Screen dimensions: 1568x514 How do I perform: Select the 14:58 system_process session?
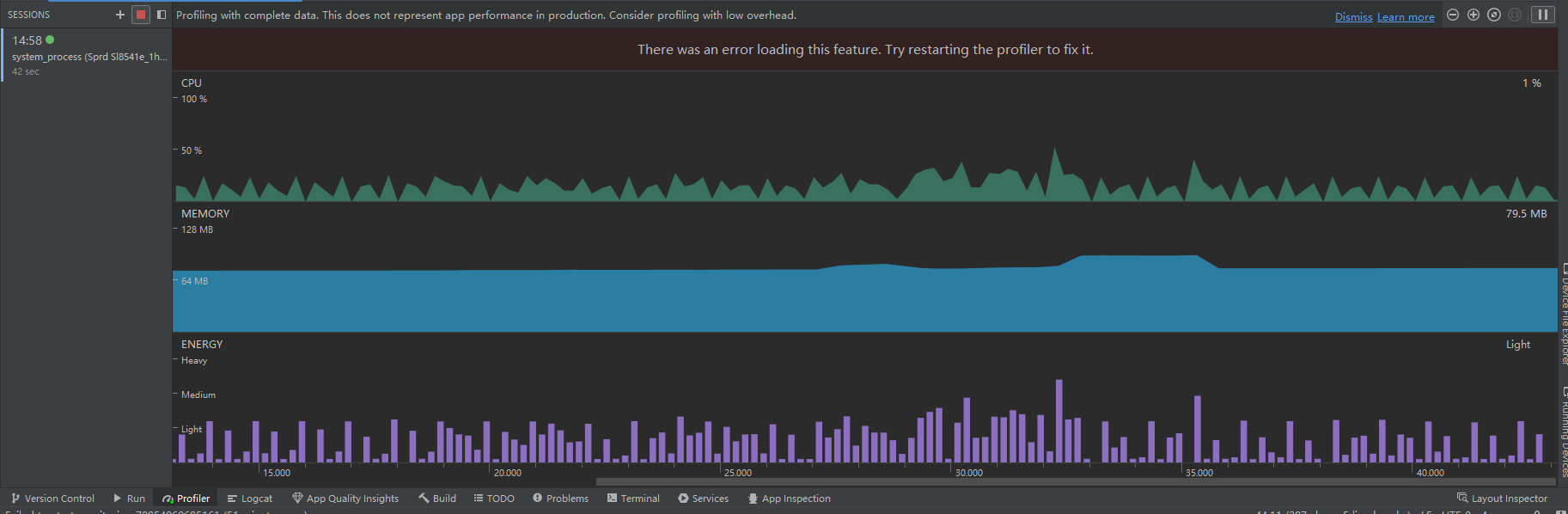coord(86,55)
